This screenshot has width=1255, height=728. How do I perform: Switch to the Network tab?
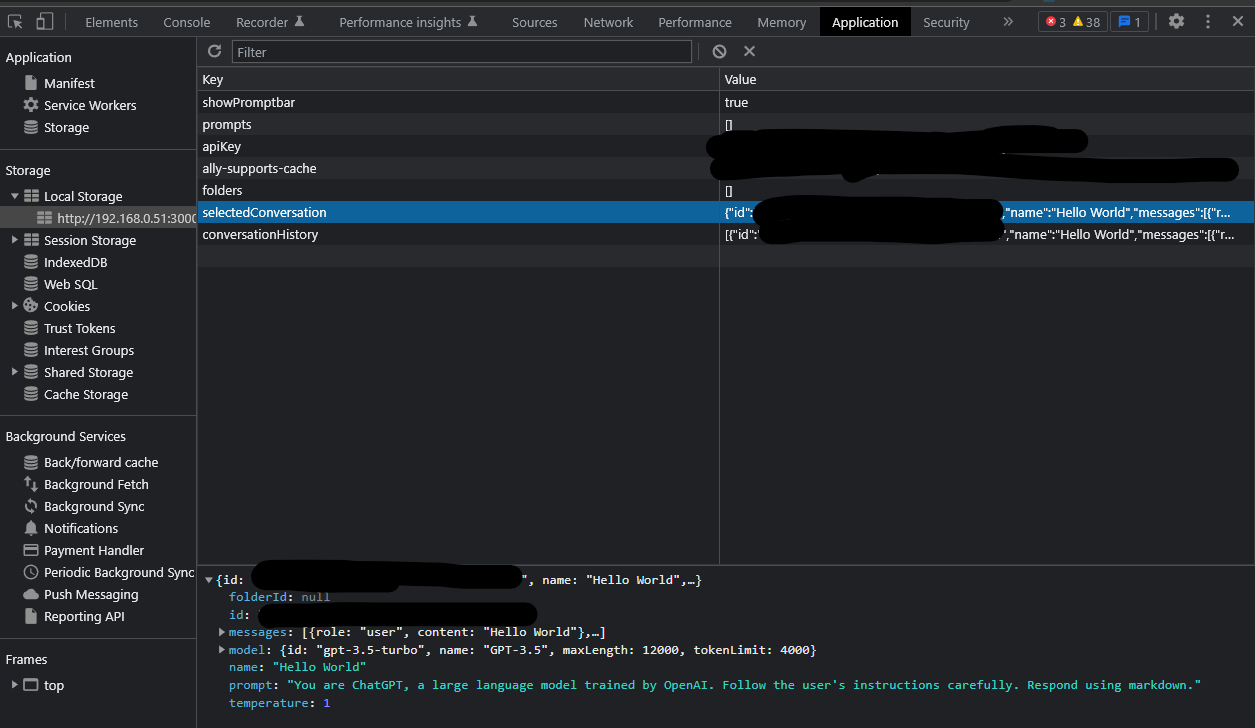click(608, 21)
